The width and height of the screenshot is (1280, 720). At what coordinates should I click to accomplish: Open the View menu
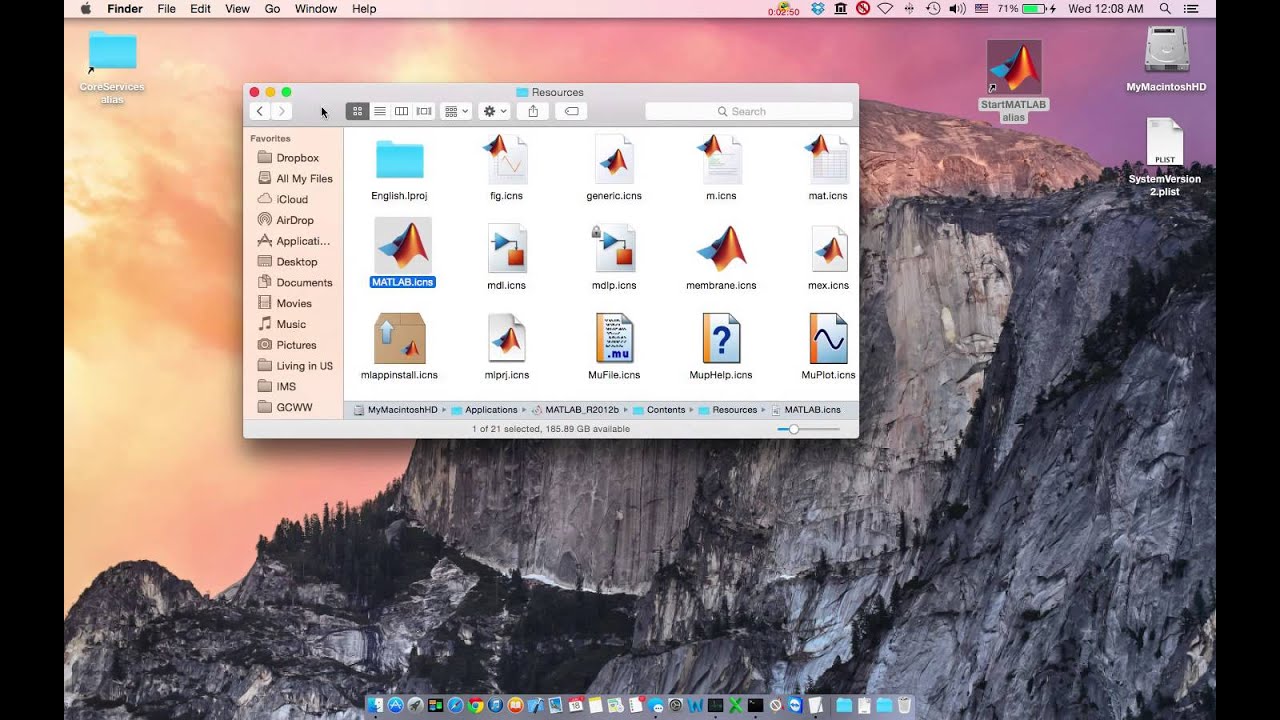tap(237, 9)
